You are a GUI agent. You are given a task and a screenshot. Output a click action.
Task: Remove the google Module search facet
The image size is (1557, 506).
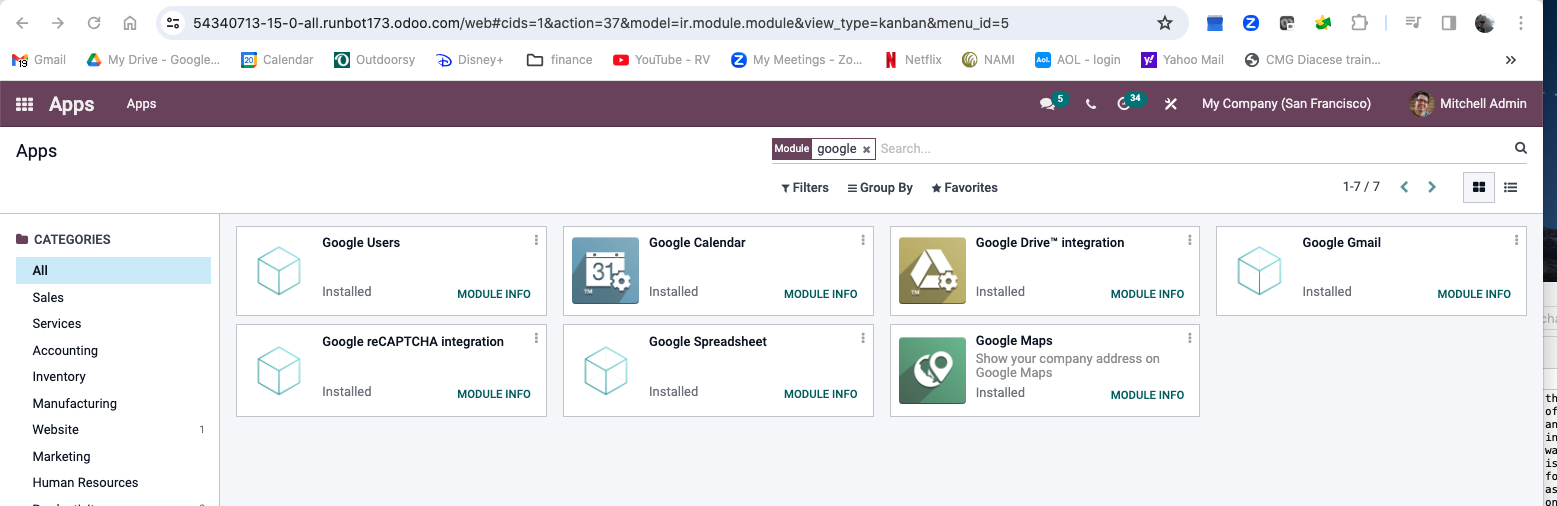coord(866,149)
